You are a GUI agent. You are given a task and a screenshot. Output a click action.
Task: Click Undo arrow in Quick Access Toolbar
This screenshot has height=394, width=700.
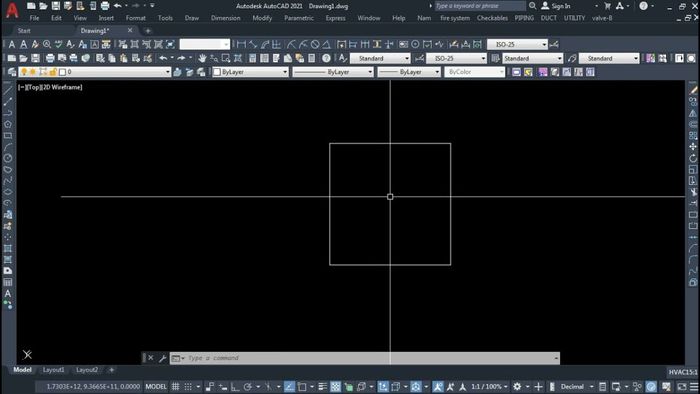(x=117, y=6)
